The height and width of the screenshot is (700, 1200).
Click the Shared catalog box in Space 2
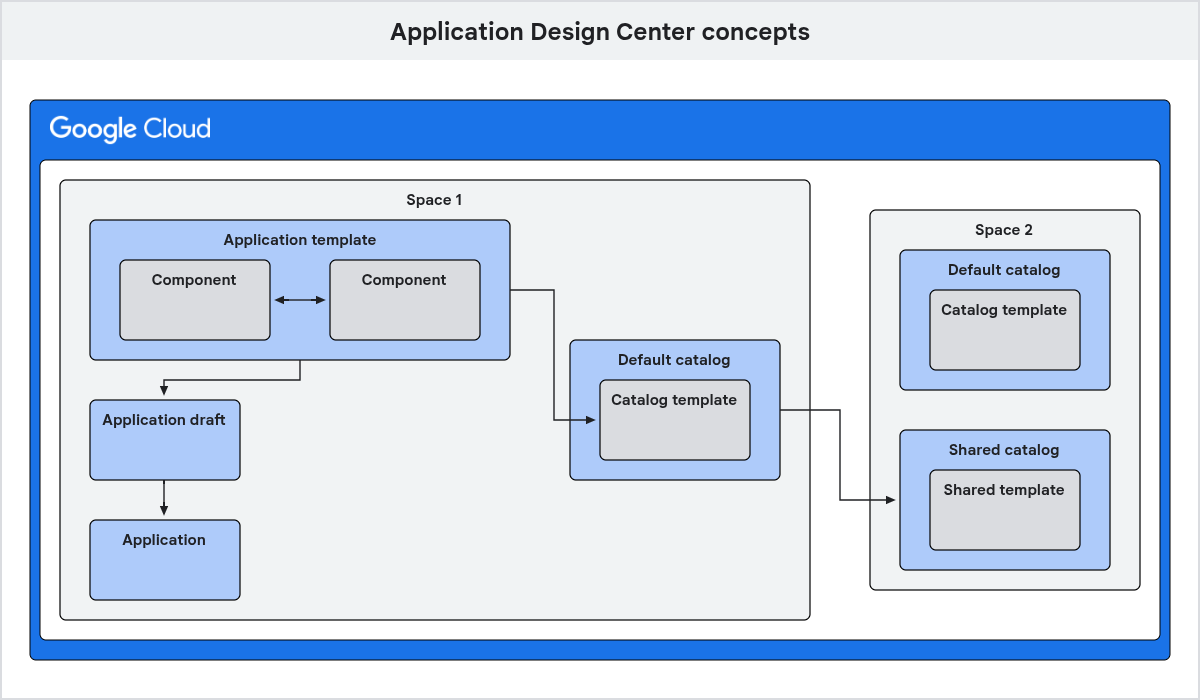pyautogui.click(x=1004, y=450)
